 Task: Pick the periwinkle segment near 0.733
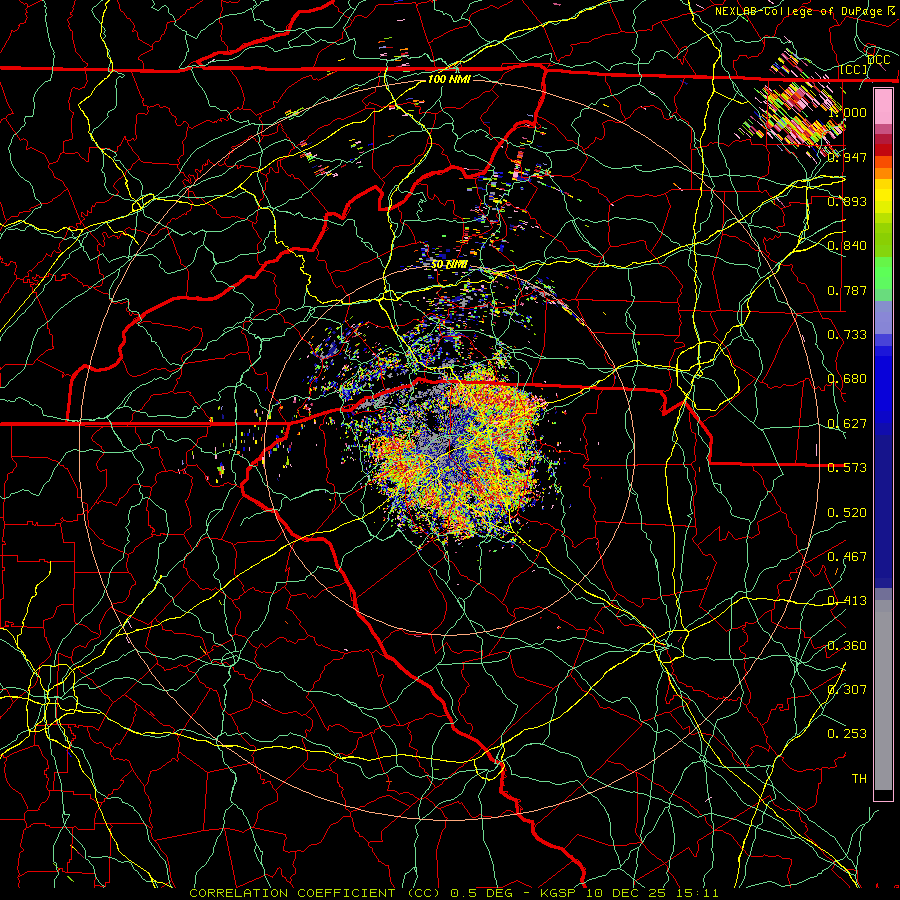coord(883,317)
